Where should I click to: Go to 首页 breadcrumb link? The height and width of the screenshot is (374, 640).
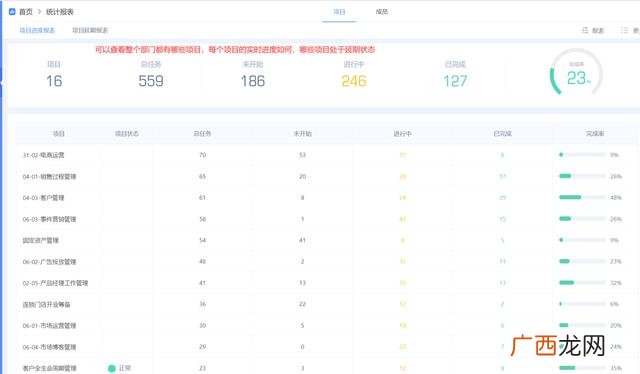(x=26, y=12)
